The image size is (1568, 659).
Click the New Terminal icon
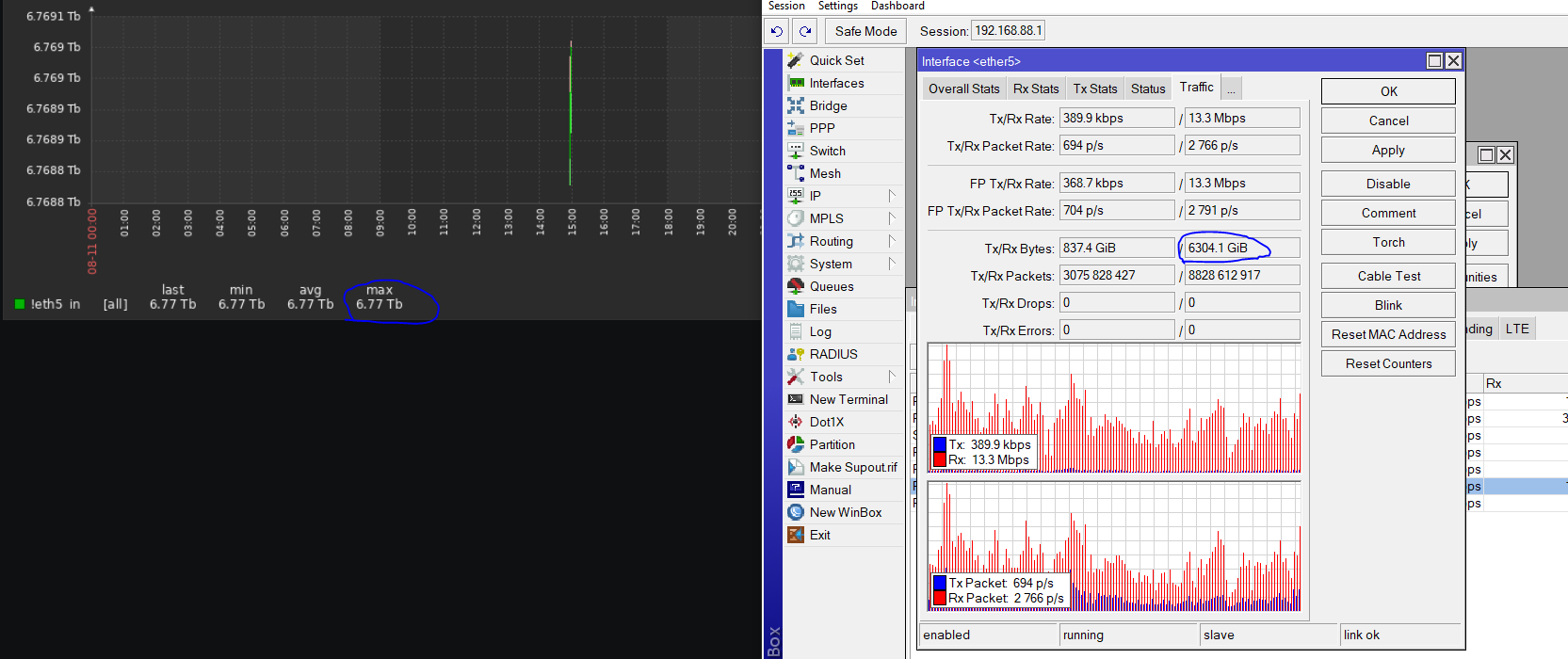coord(796,399)
